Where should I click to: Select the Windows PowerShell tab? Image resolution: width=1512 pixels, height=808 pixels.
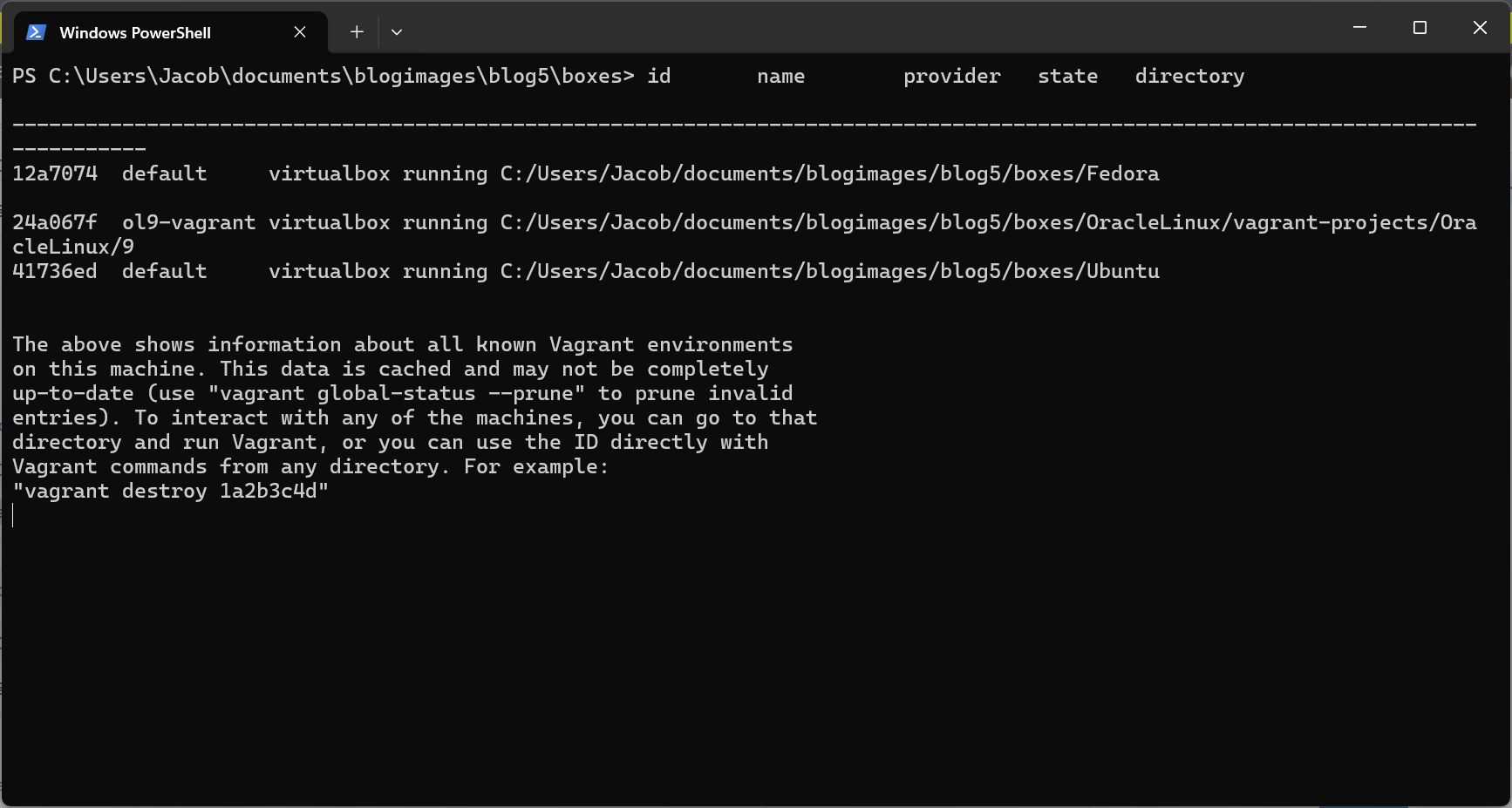point(135,32)
